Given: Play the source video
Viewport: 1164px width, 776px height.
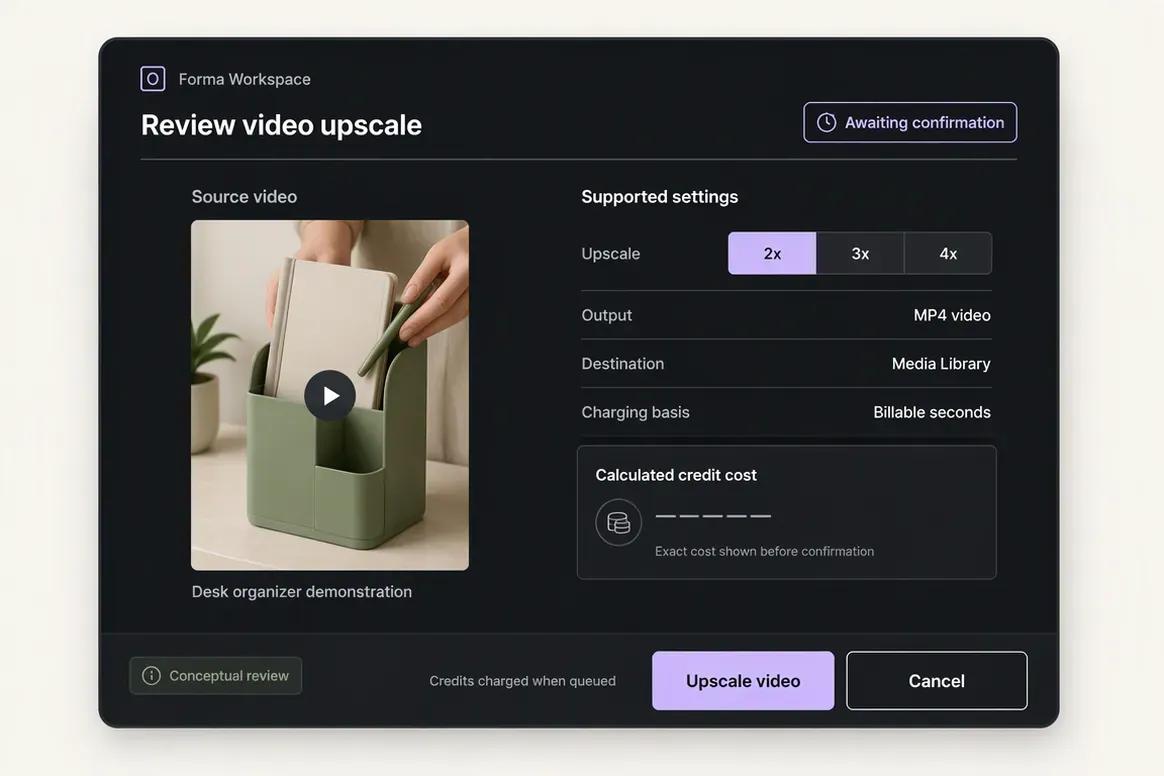Looking at the screenshot, I should [x=330, y=396].
